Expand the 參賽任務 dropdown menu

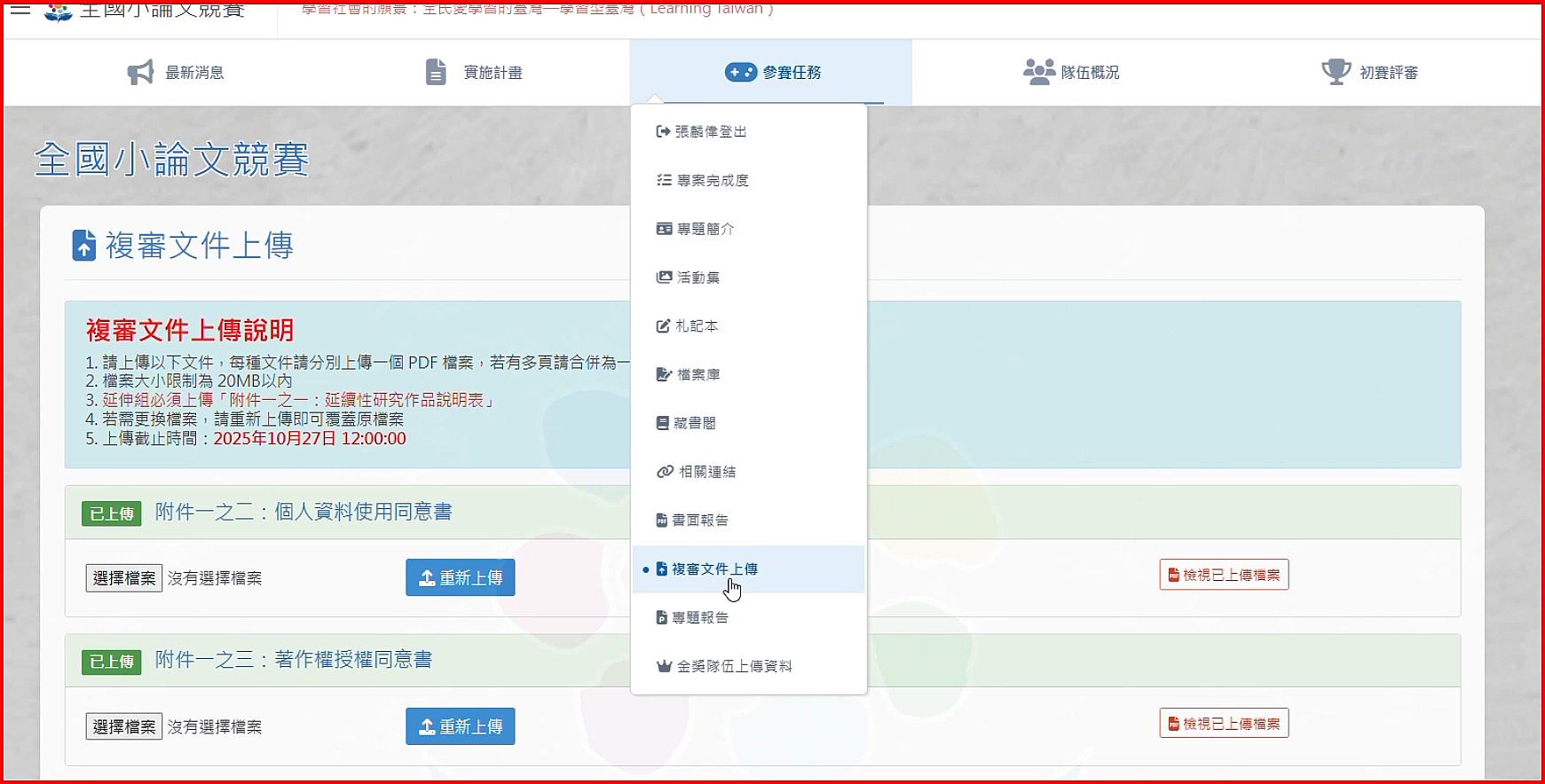(771, 73)
